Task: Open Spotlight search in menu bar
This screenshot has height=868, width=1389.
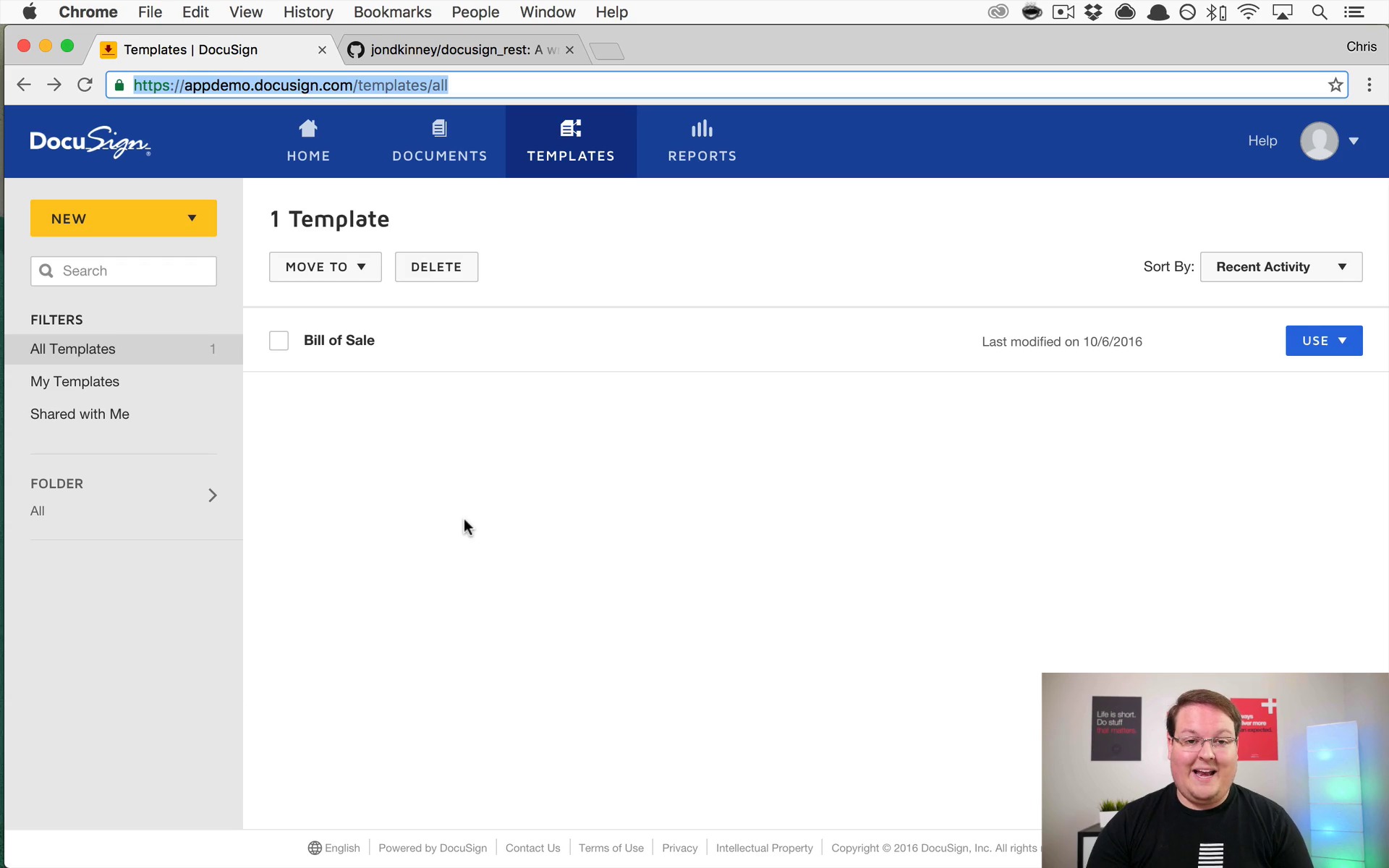Action: pos(1320,12)
